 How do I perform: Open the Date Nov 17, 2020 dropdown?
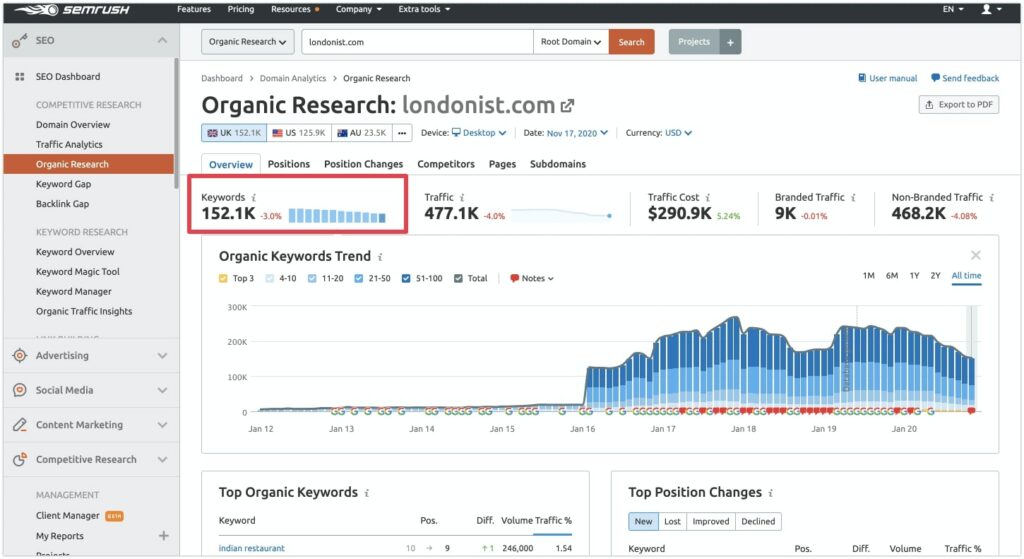coord(577,133)
